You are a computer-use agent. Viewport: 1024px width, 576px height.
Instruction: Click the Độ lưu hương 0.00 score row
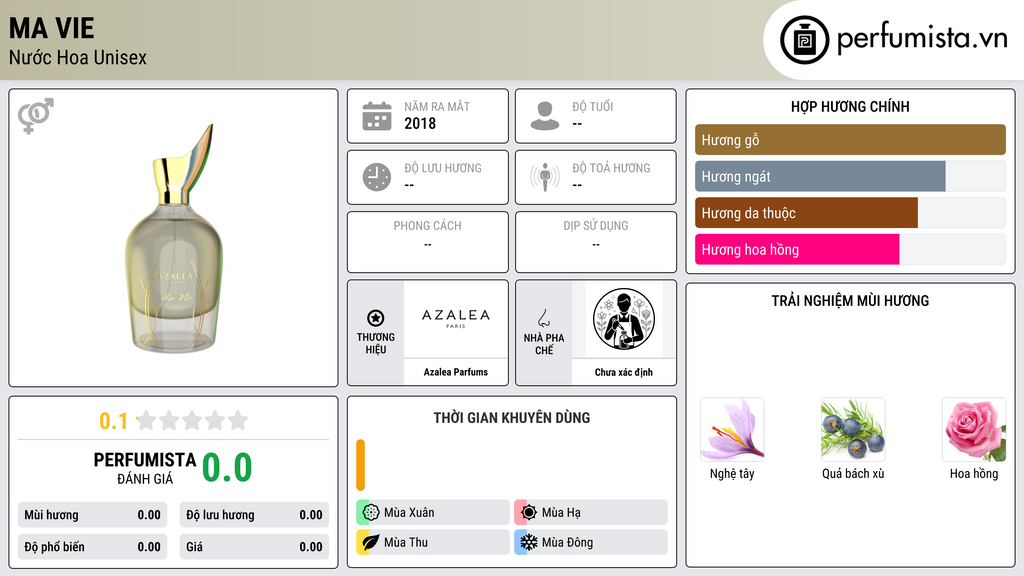254,515
